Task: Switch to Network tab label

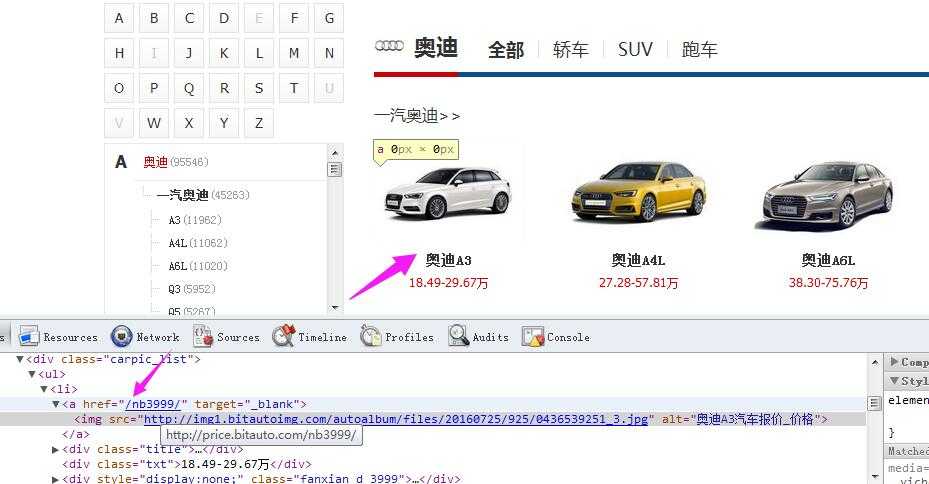Action: [x=158, y=337]
